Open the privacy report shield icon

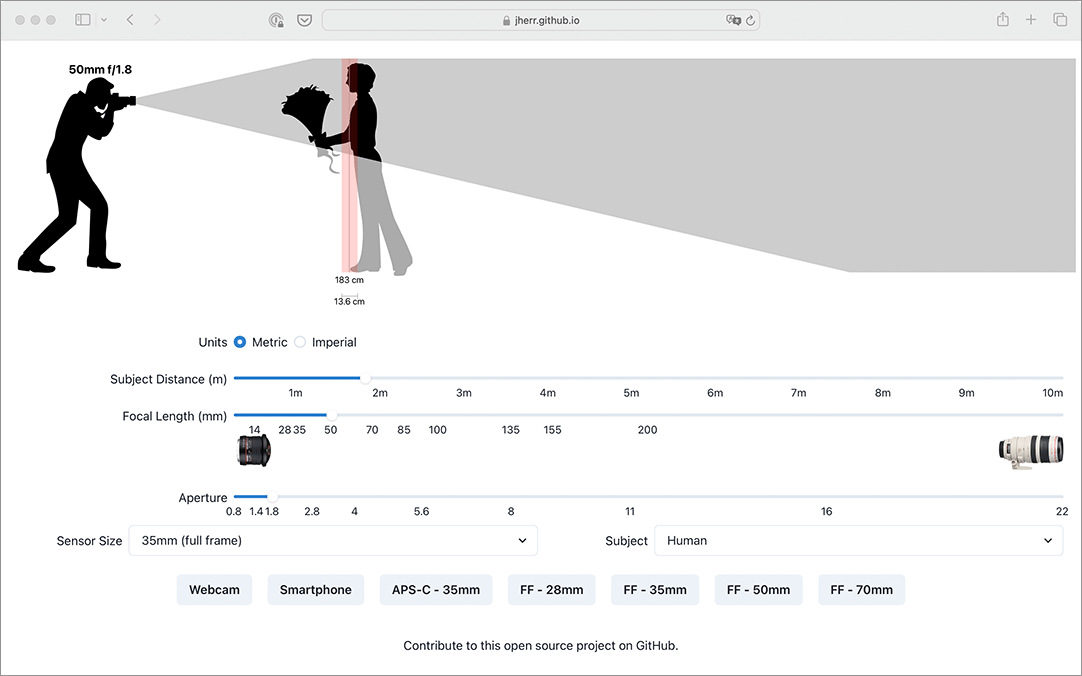276,20
